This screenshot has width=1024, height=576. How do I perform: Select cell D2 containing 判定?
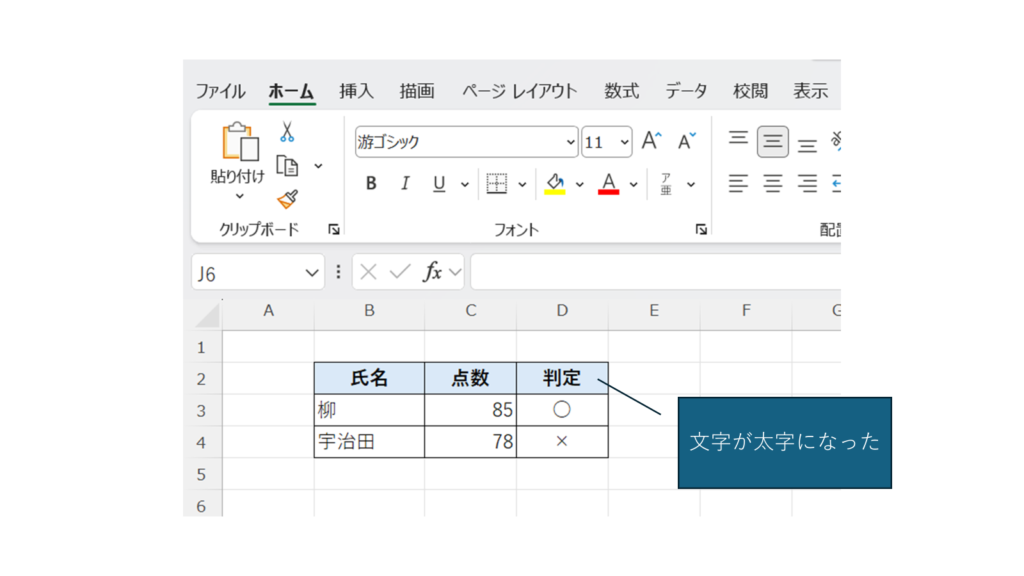click(x=562, y=378)
